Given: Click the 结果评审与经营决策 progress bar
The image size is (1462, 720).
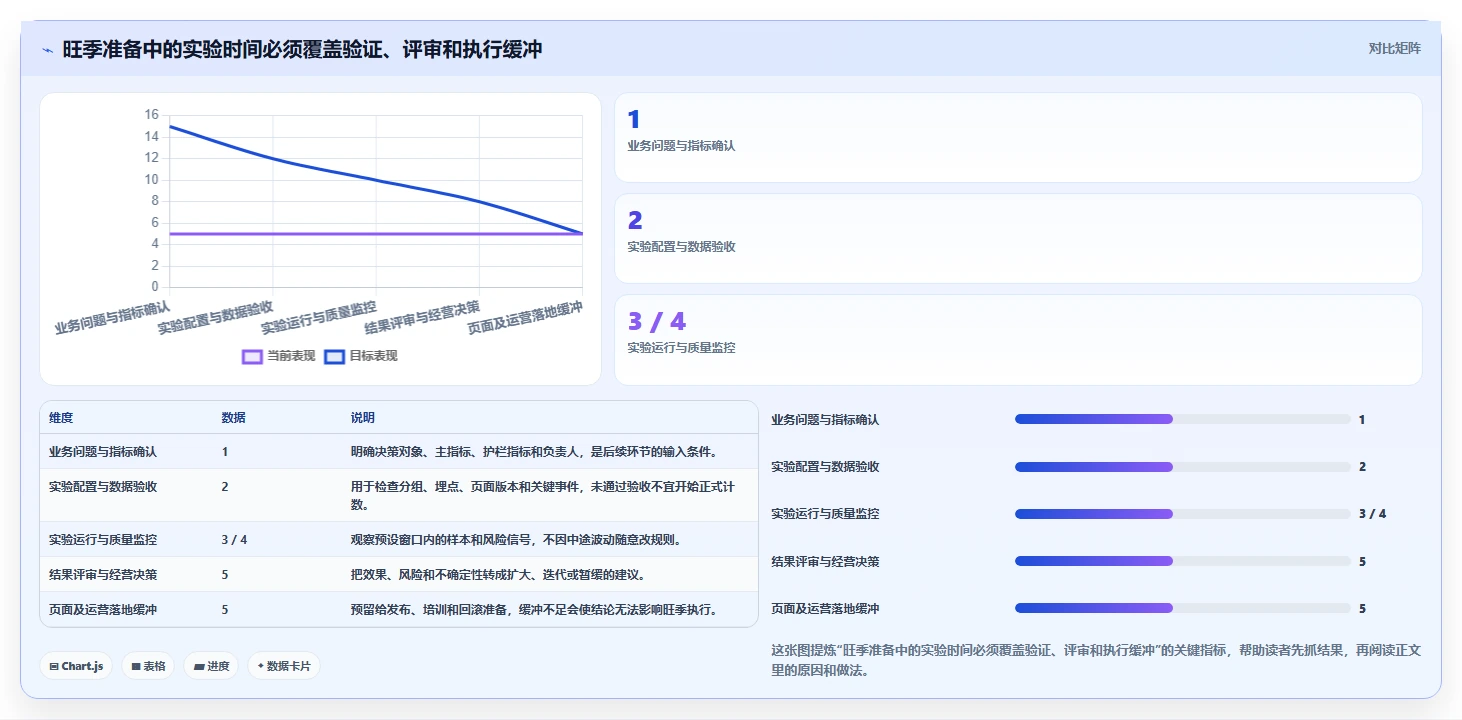Looking at the screenshot, I should tap(1182, 561).
